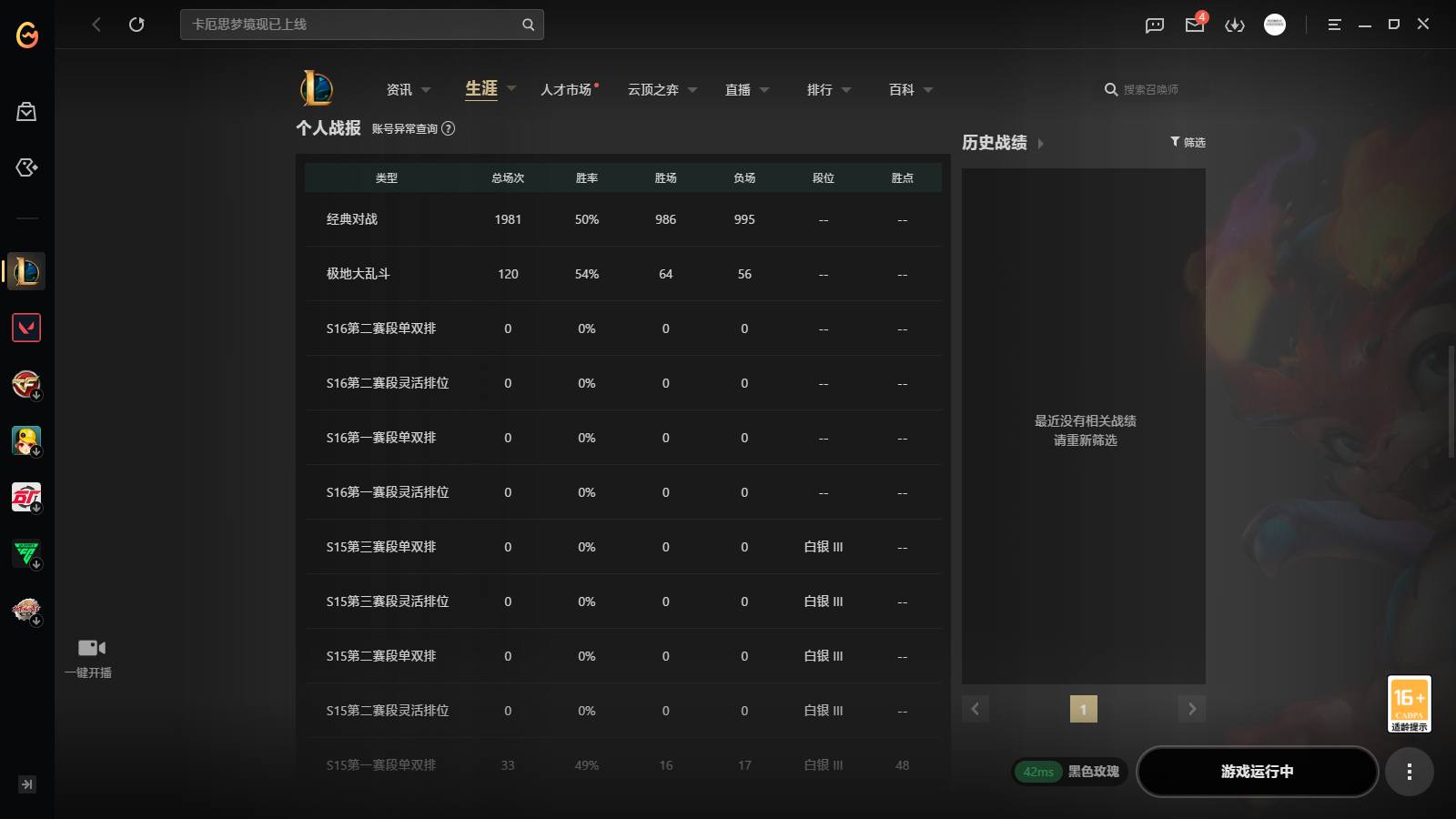The height and width of the screenshot is (819, 1456).
Task: Expand the 百科 dropdown
Action: tap(928, 90)
